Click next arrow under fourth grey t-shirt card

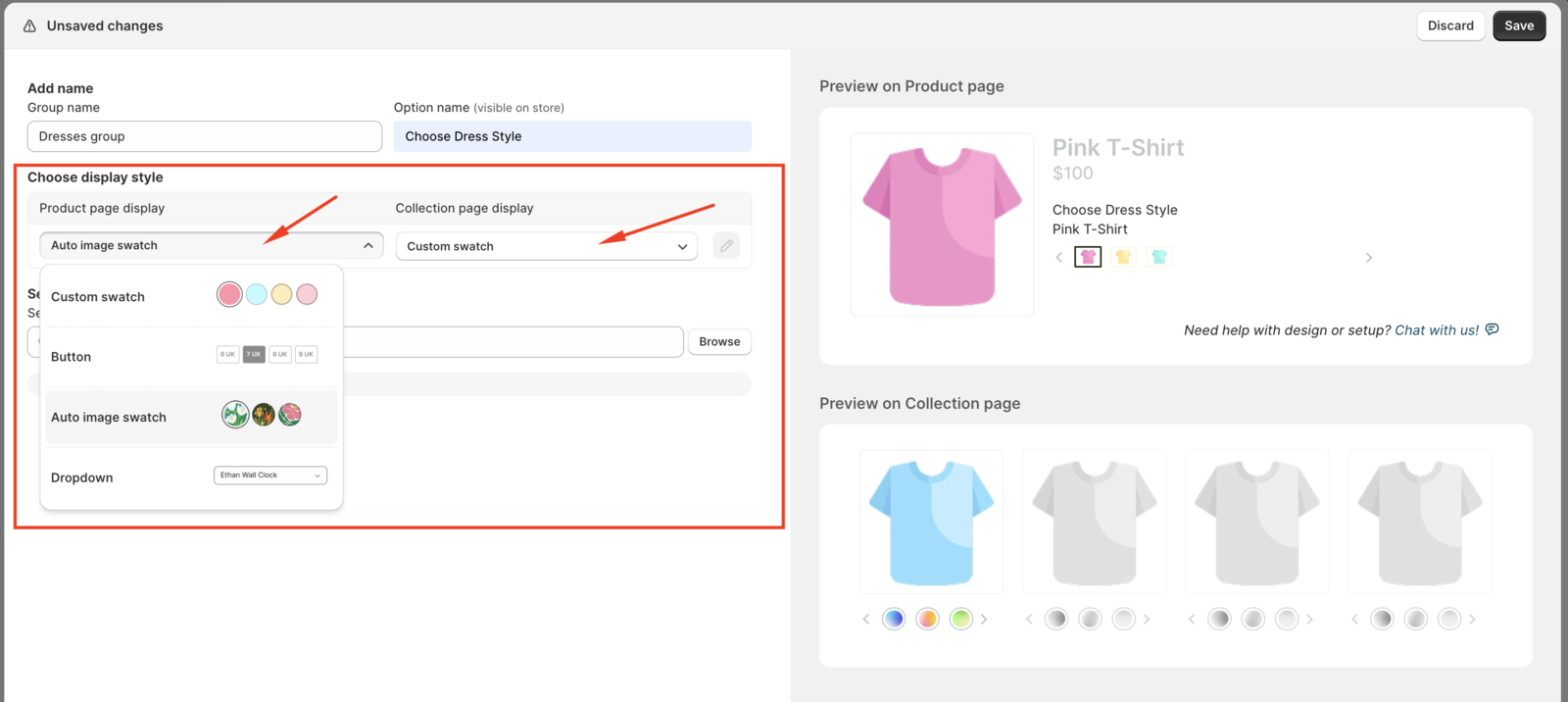click(1472, 619)
